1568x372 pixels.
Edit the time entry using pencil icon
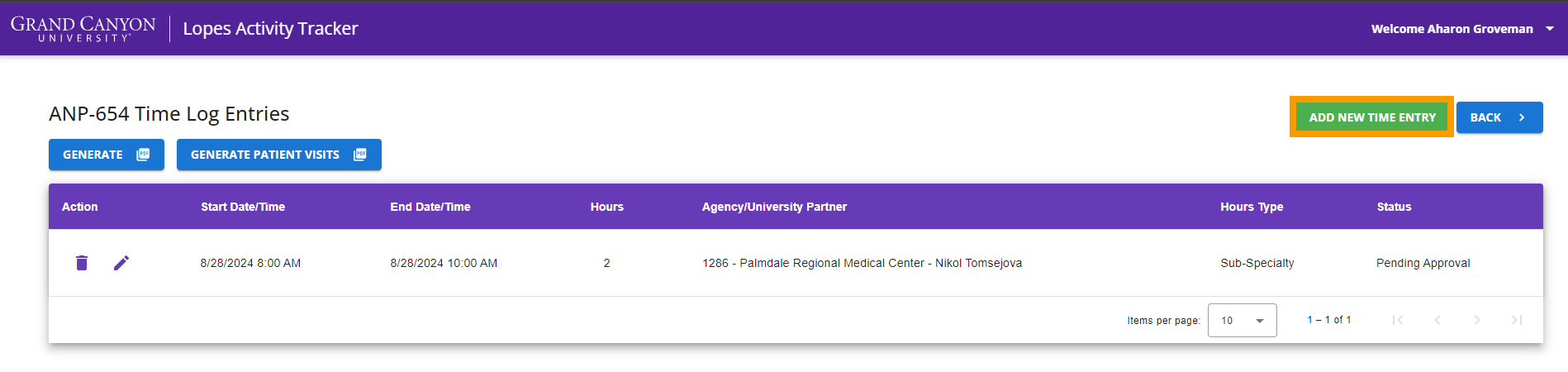tap(121, 263)
